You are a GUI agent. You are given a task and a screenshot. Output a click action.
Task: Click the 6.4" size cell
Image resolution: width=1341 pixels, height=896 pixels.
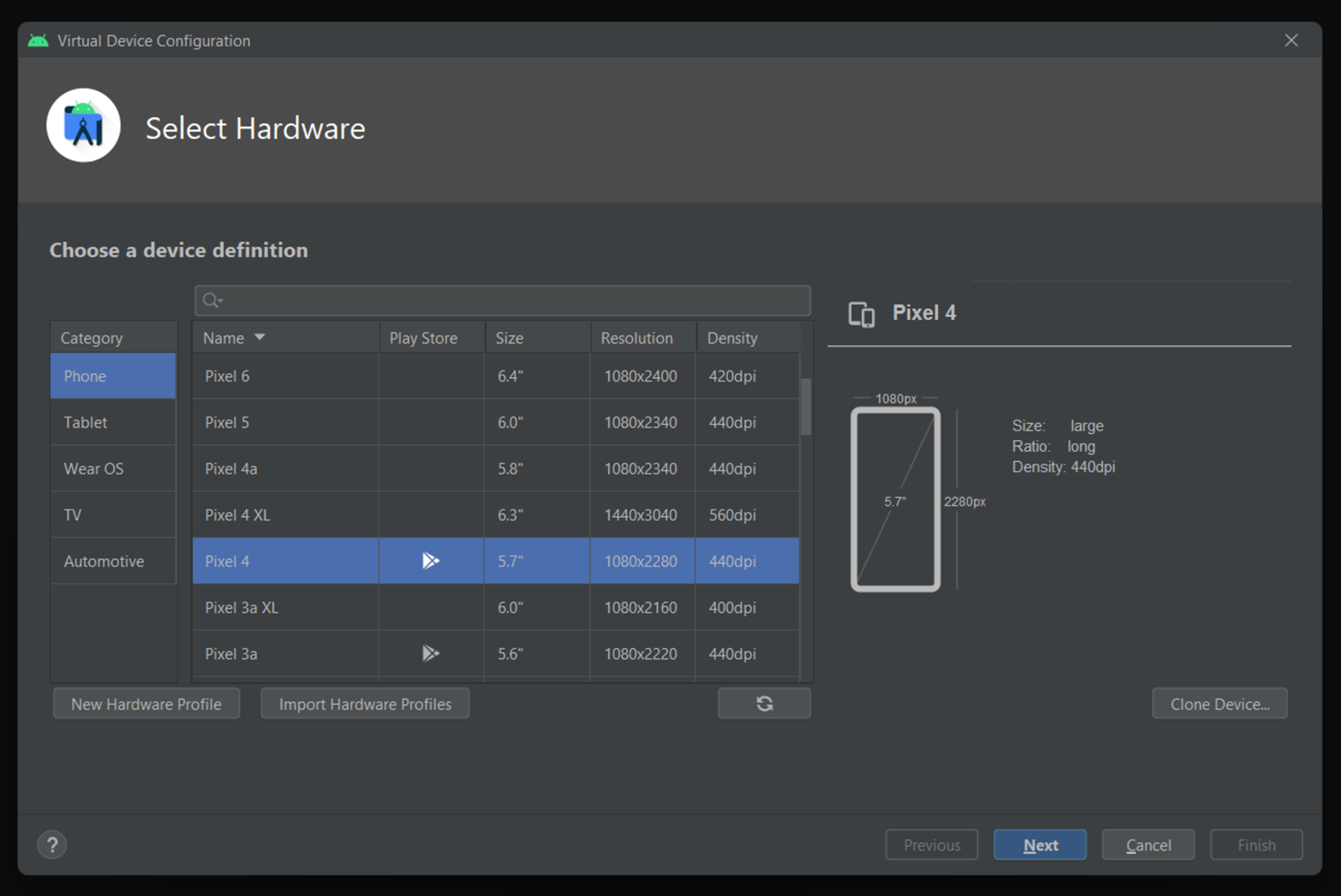[x=536, y=375]
